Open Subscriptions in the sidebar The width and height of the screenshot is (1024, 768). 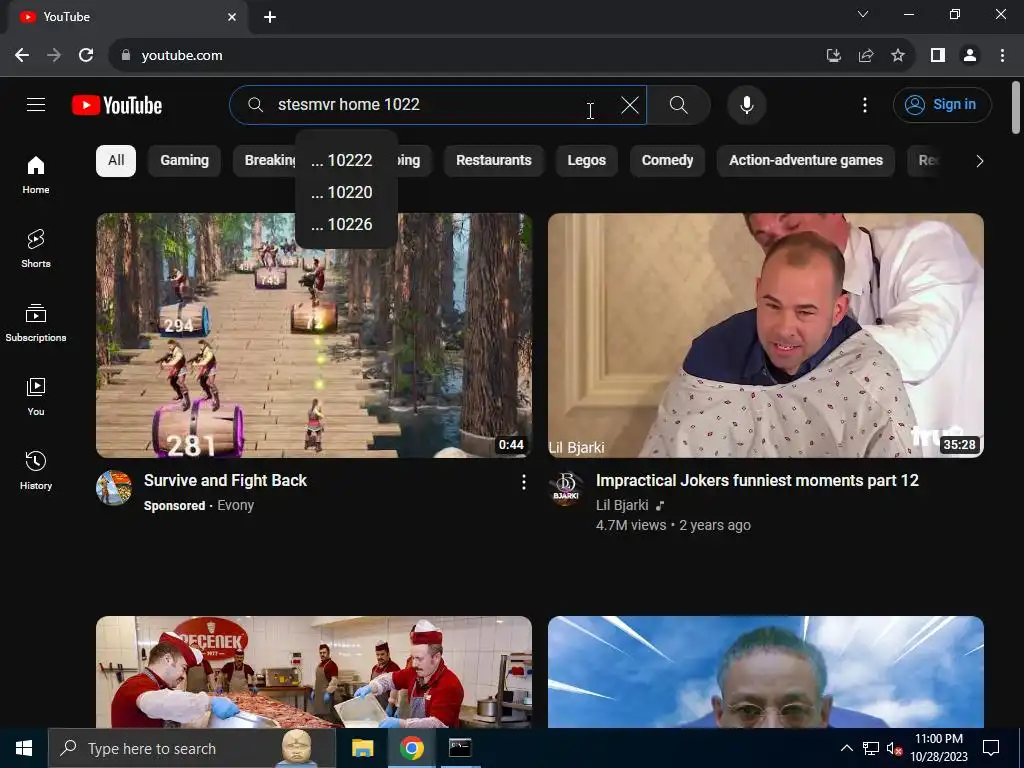[36, 323]
